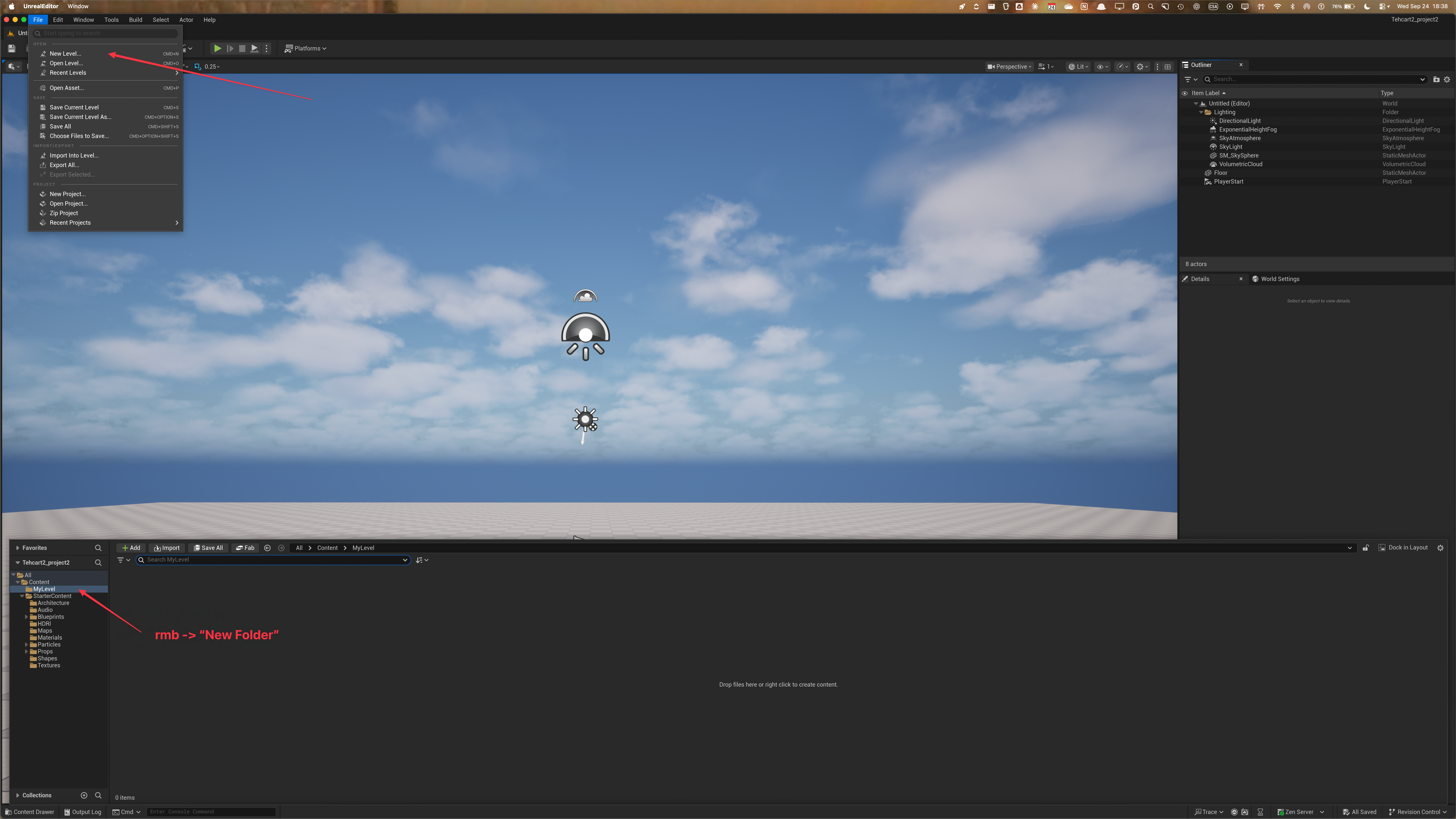This screenshot has height=819, width=1456.
Task: Collapse the Lighting folder in Outliner
Action: (1201, 112)
